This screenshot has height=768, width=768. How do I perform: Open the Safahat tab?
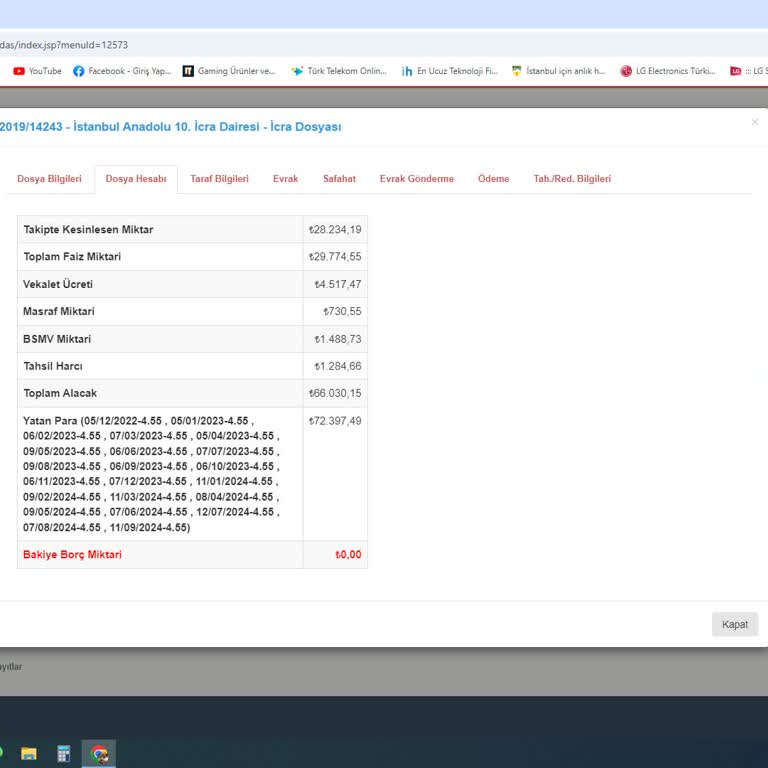pos(339,179)
